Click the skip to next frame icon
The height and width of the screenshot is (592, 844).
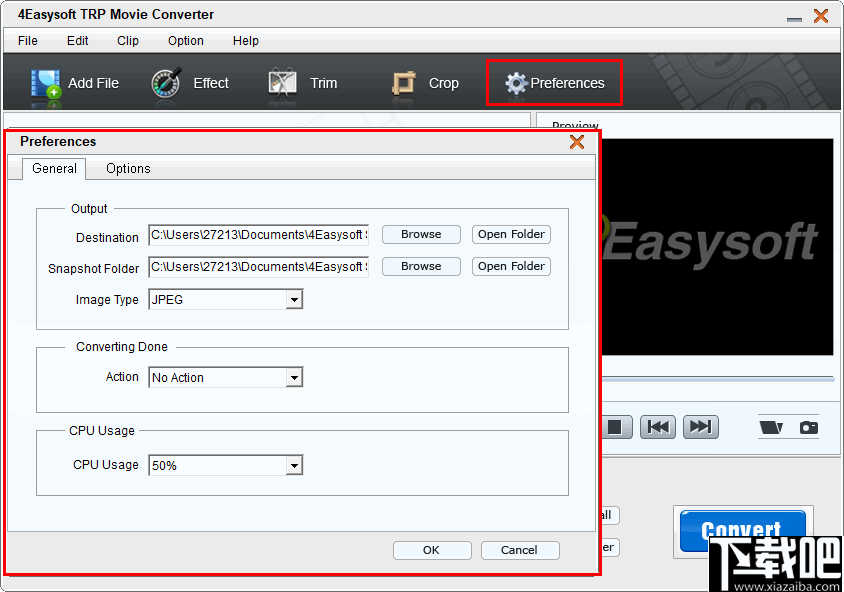pyautogui.click(x=700, y=426)
